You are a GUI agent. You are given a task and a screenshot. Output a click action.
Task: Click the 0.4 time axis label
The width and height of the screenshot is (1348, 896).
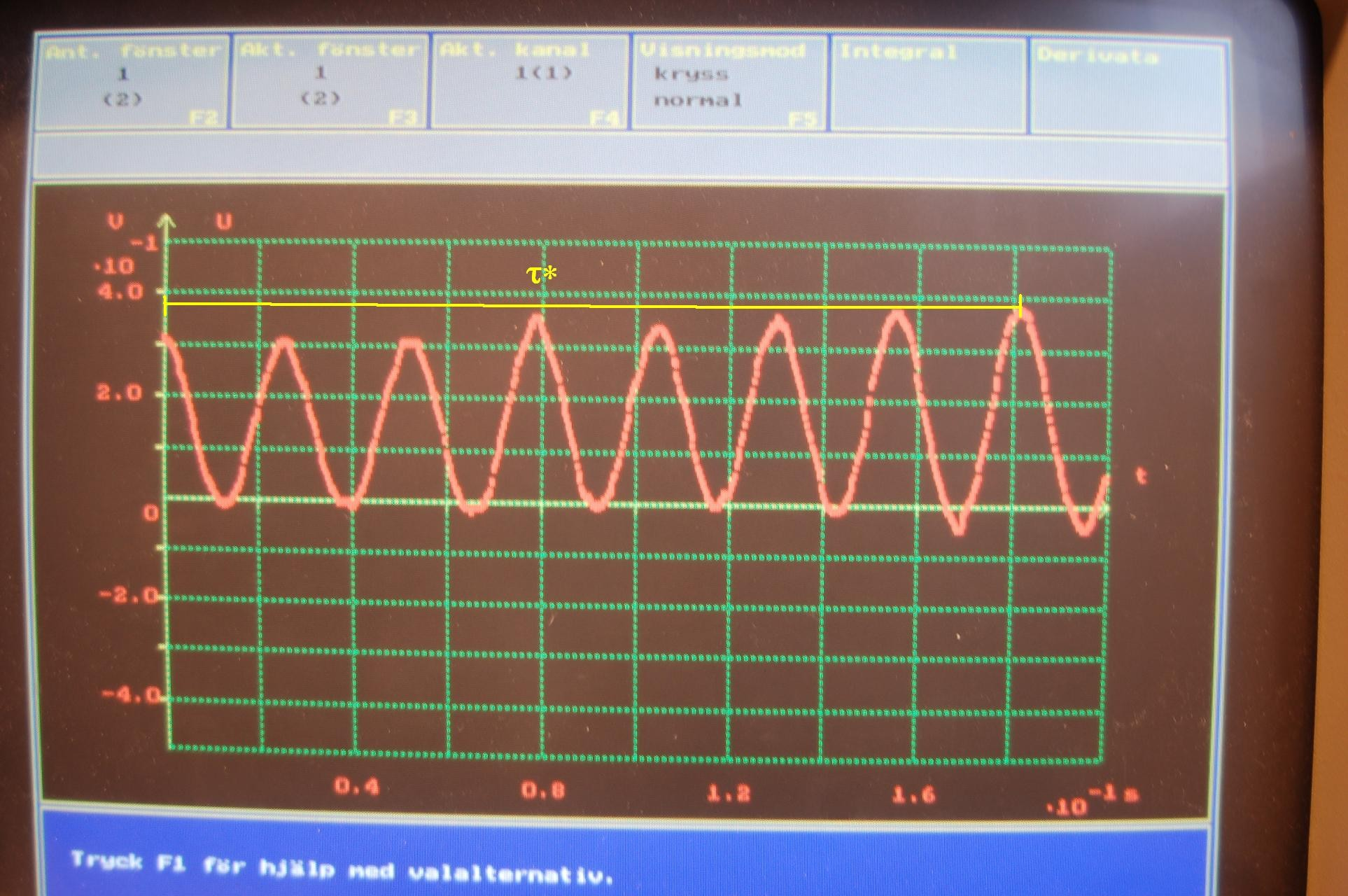(x=357, y=786)
